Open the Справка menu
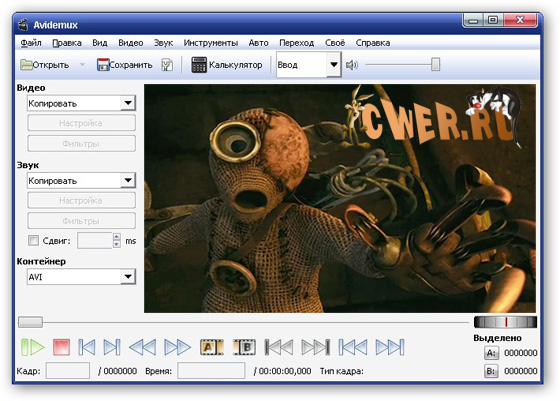This screenshot has height=401, width=560. 372,43
